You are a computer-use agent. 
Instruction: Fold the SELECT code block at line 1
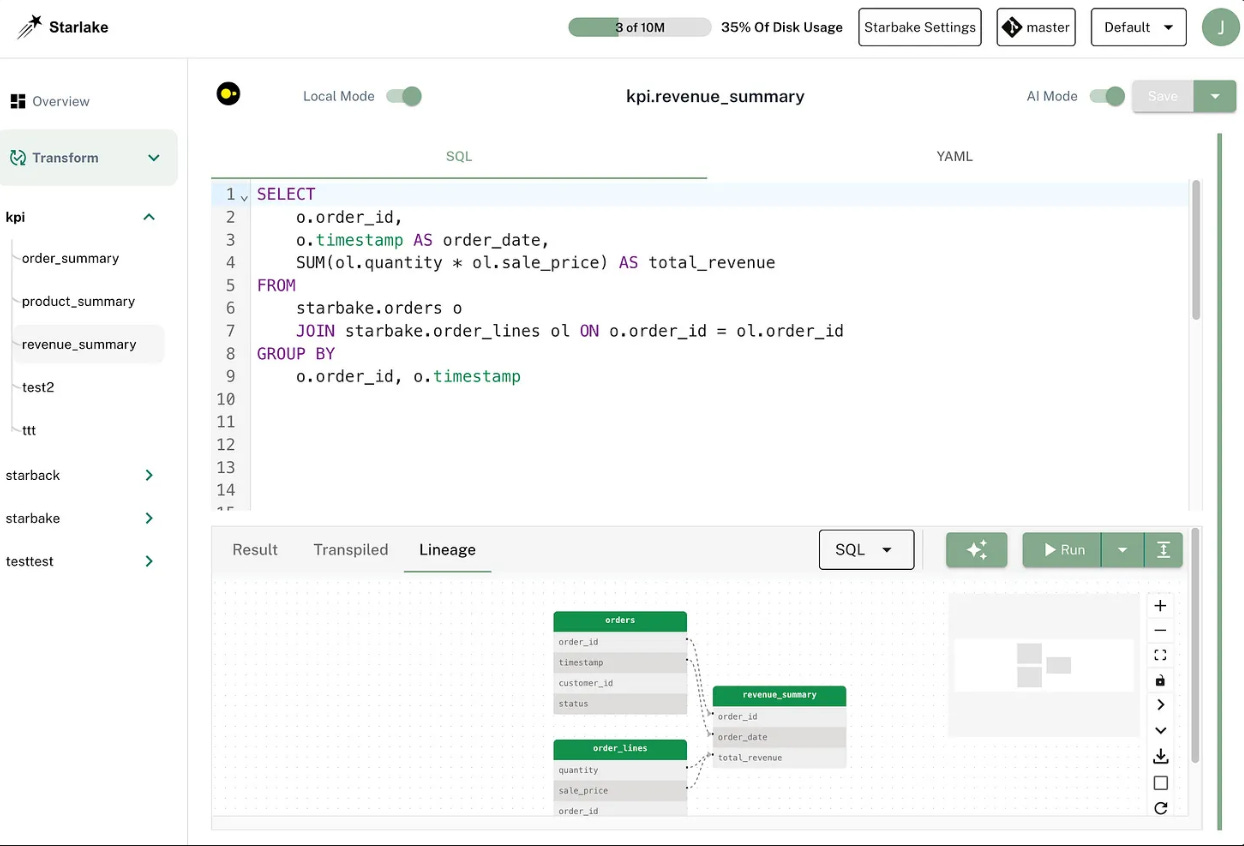244,197
